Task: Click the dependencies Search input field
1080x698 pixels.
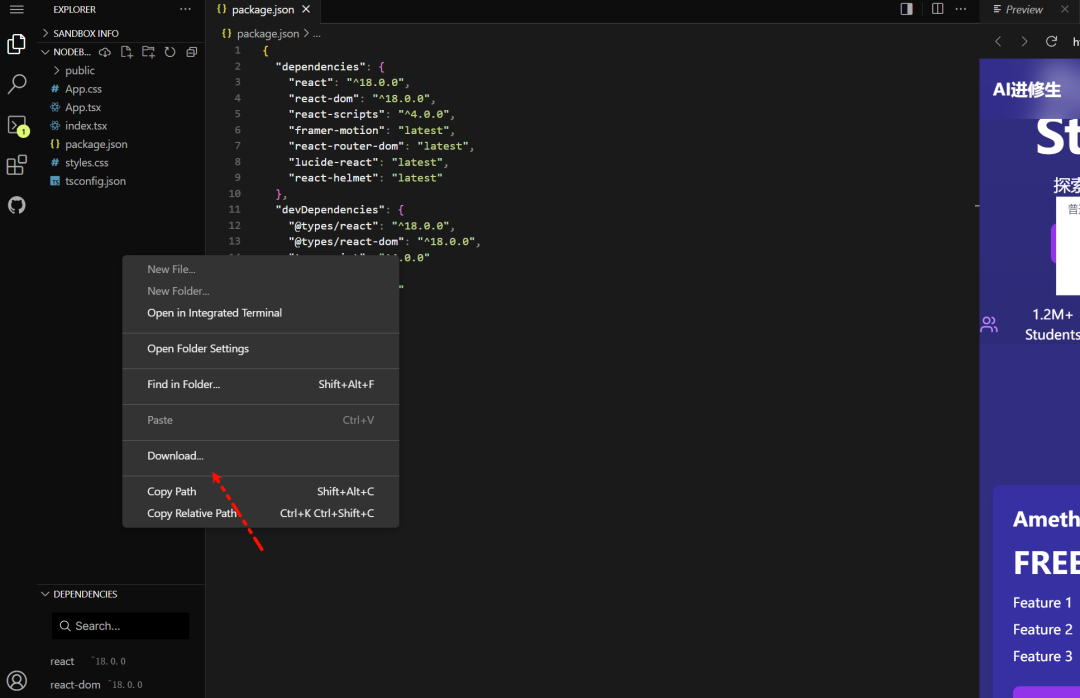Action: (x=121, y=626)
